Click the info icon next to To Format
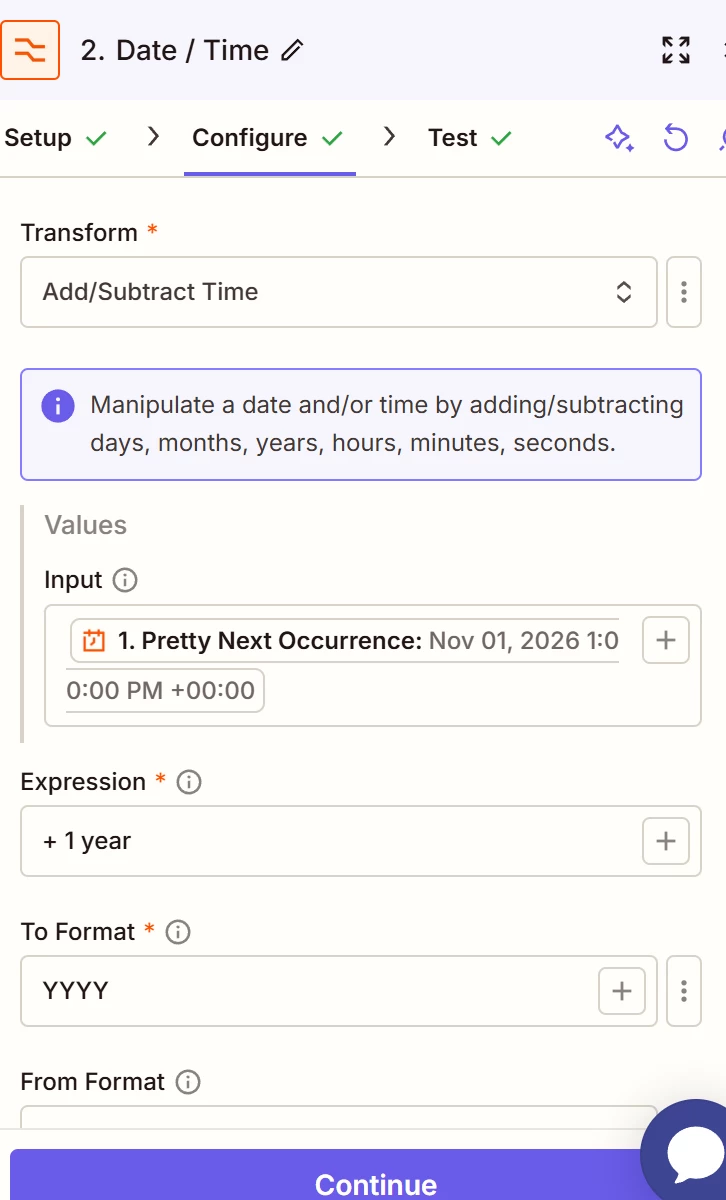The width and height of the screenshot is (726, 1200). click(177, 932)
